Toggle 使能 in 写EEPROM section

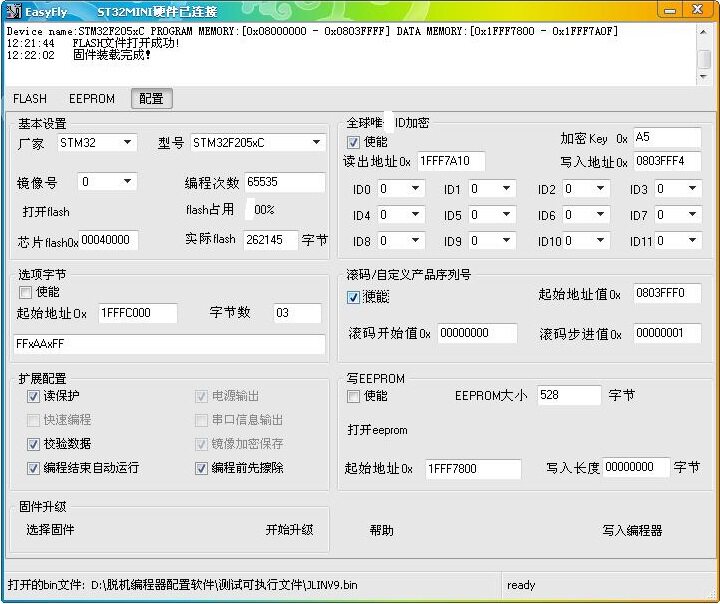point(353,396)
